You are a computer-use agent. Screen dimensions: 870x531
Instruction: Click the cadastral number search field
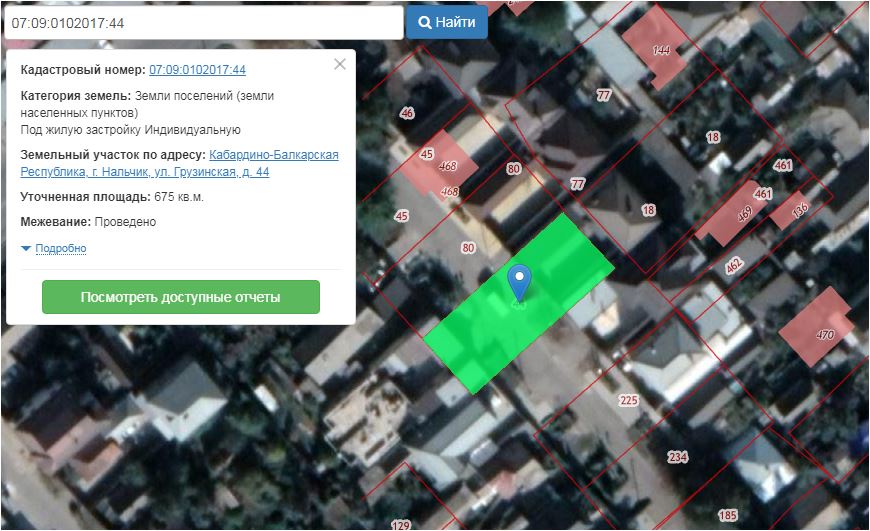tap(203, 22)
